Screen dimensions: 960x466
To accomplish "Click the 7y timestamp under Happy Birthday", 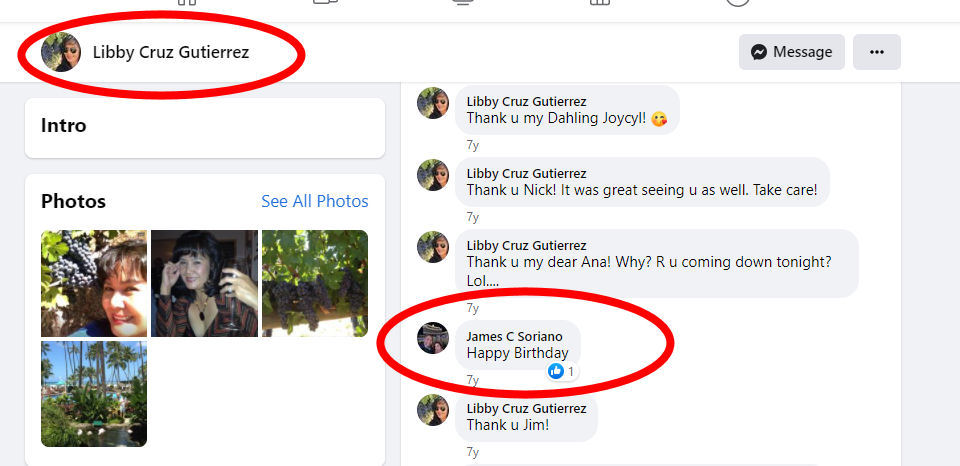I will pyautogui.click(x=473, y=380).
